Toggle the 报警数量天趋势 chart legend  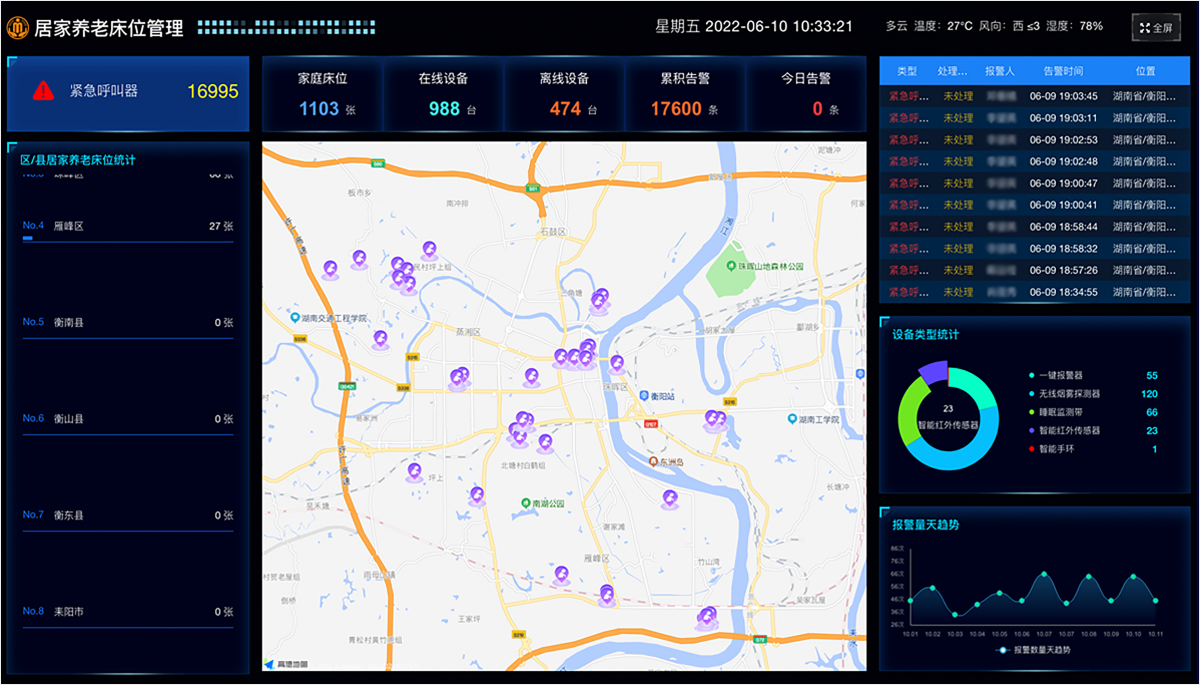[1033, 650]
